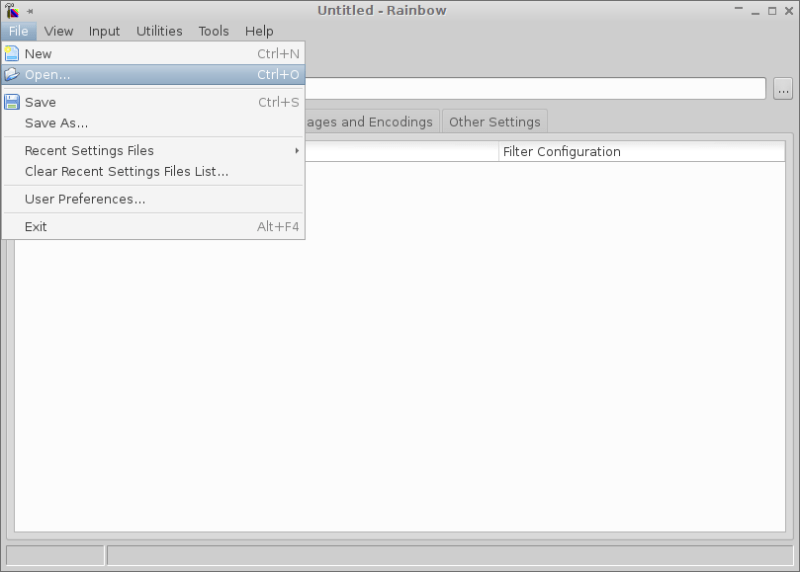Switch to the Languages and Encodings tab
Screen dimensions: 800x572
[371, 121]
